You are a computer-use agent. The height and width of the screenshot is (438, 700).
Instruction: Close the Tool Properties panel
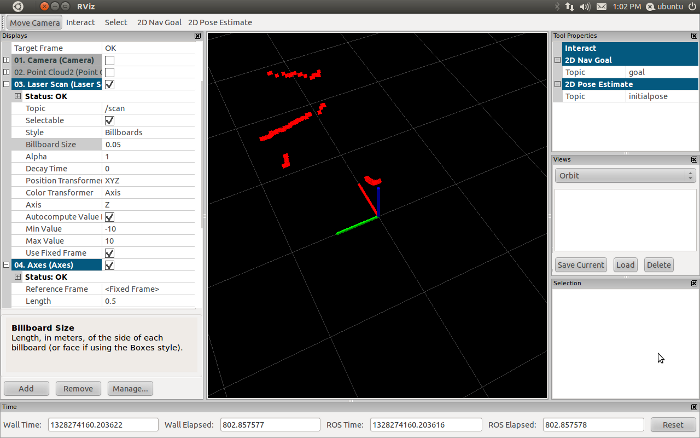click(x=693, y=36)
